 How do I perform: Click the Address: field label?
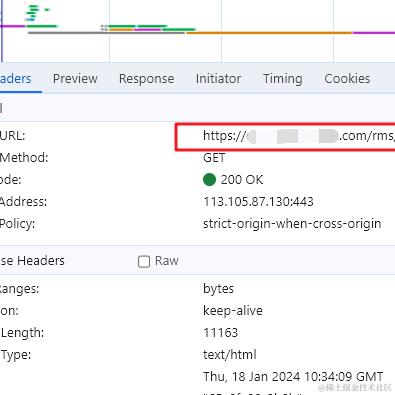23,202
